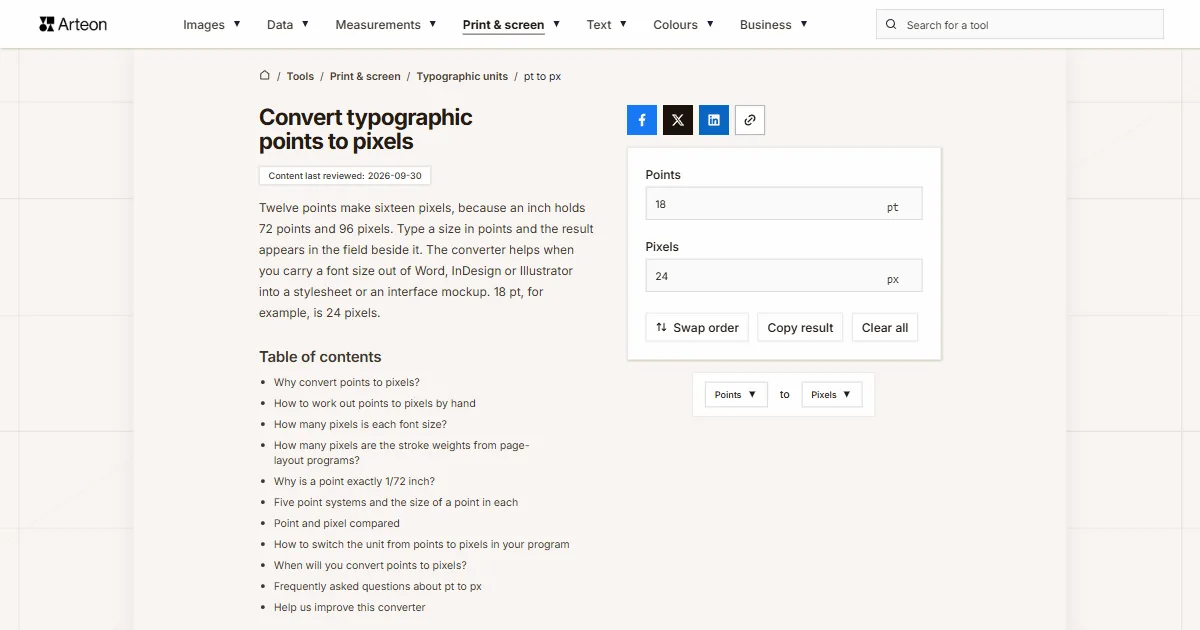Jump to How to switch the unit section
The width and height of the screenshot is (1200, 630).
click(x=422, y=544)
